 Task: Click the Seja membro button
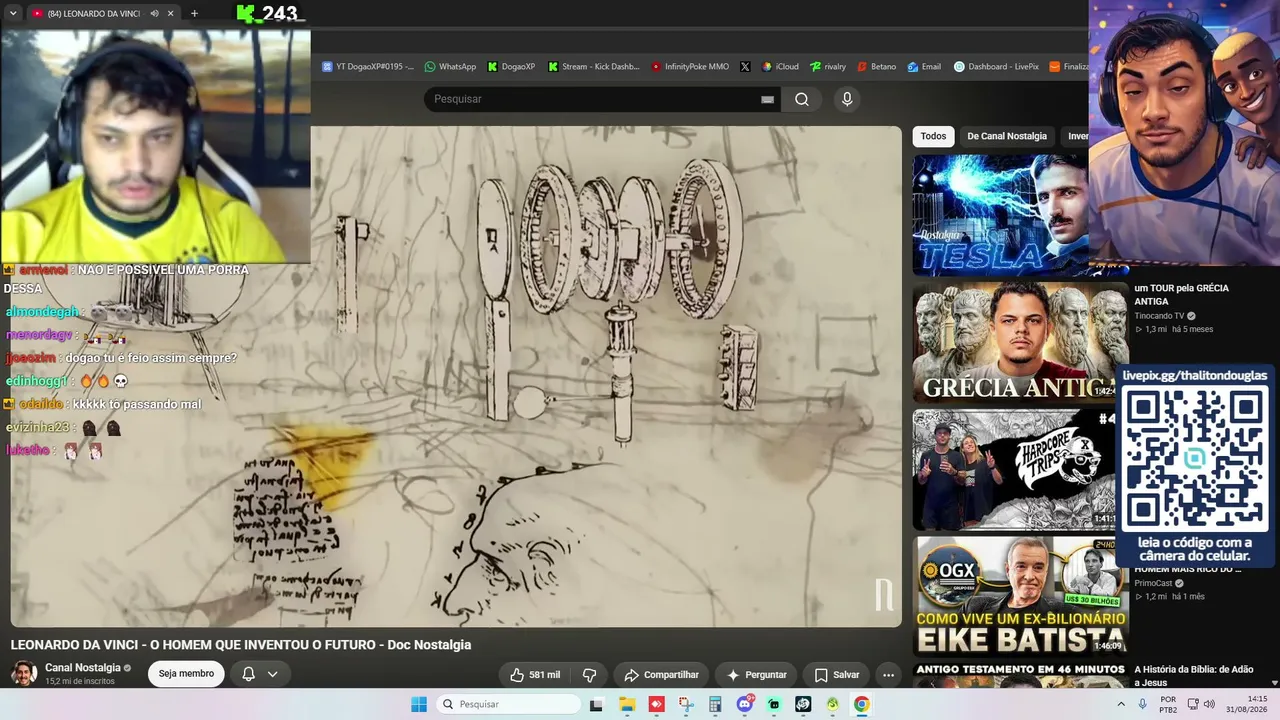[186, 674]
